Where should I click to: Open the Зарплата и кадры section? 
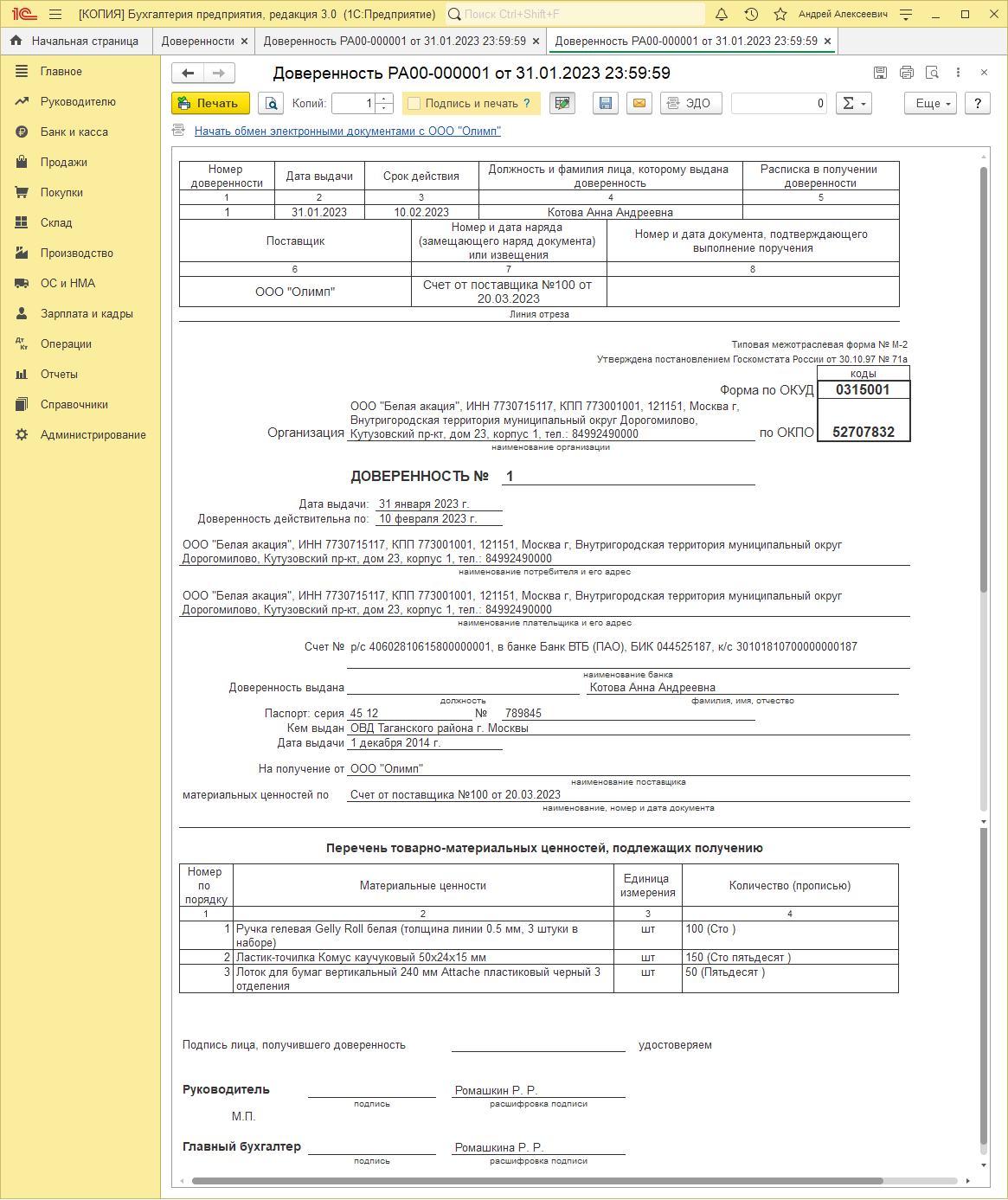coord(87,314)
